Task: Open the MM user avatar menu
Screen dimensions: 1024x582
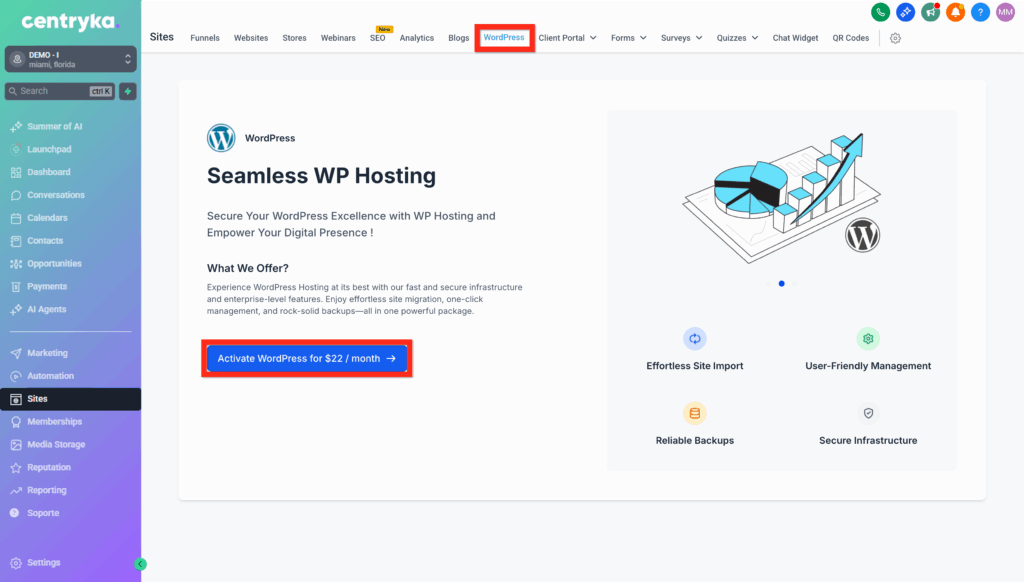Action: (x=1006, y=12)
